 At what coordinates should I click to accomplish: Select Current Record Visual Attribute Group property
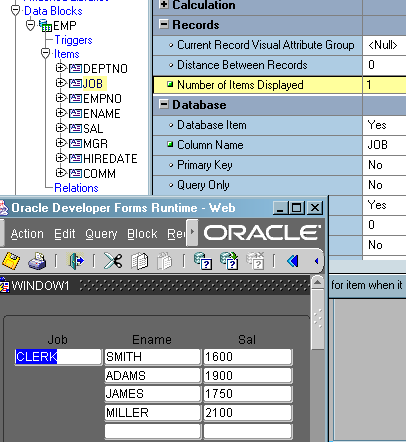pos(258,45)
